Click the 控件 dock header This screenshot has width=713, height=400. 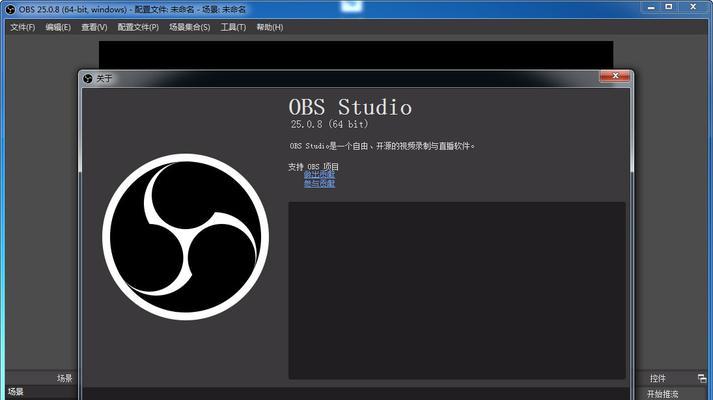[658, 378]
